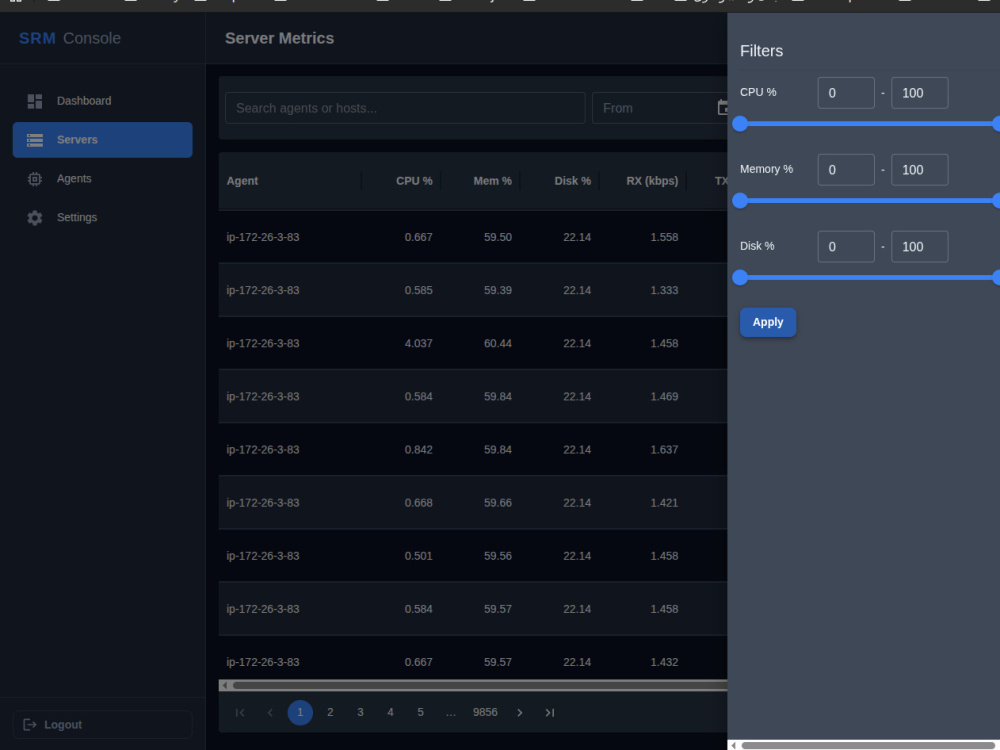Viewport: 1000px width, 750px height.
Task: Click the CPU % slider left handle
Action: pos(740,124)
